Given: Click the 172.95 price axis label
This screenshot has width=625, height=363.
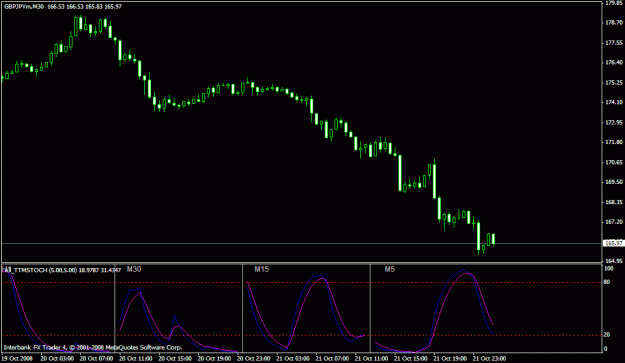Looking at the screenshot, I should coord(614,123).
